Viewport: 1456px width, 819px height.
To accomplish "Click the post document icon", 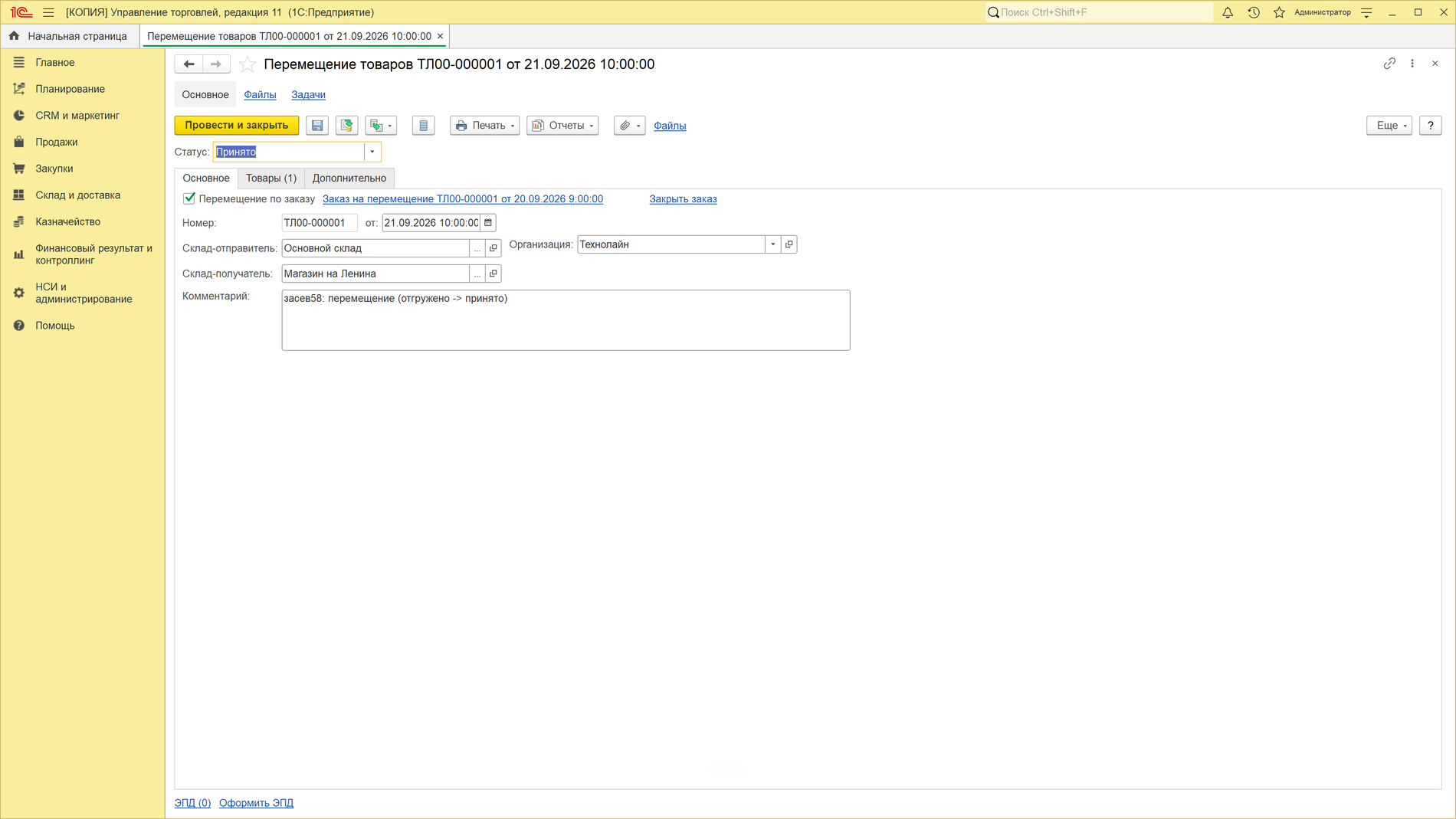I will coord(347,126).
